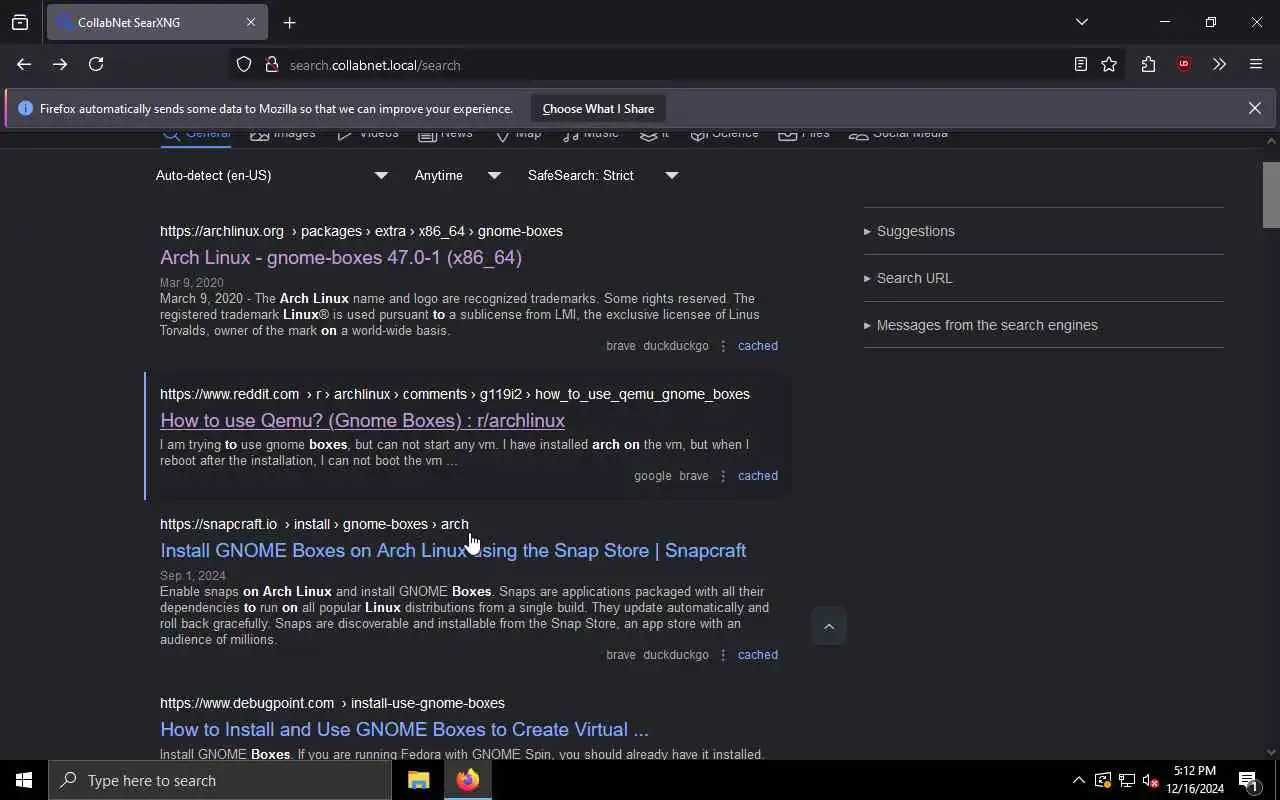
Task: Go back to the previous page
Action: [24, 64]
